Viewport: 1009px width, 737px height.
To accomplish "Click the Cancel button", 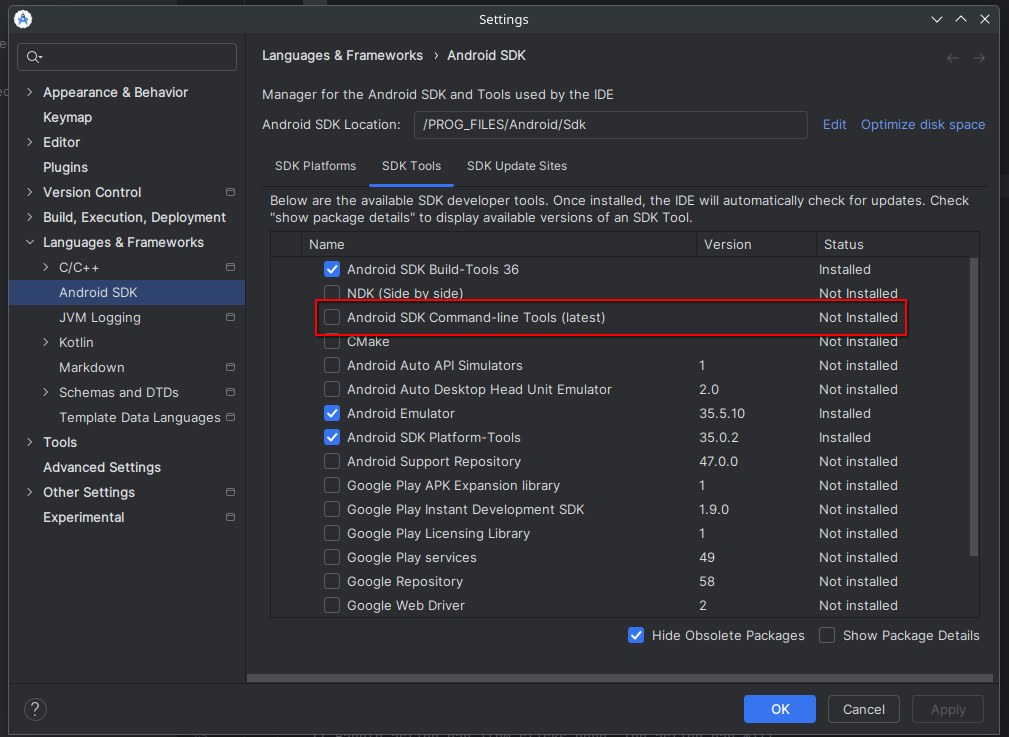I will (x=864, y=709).
